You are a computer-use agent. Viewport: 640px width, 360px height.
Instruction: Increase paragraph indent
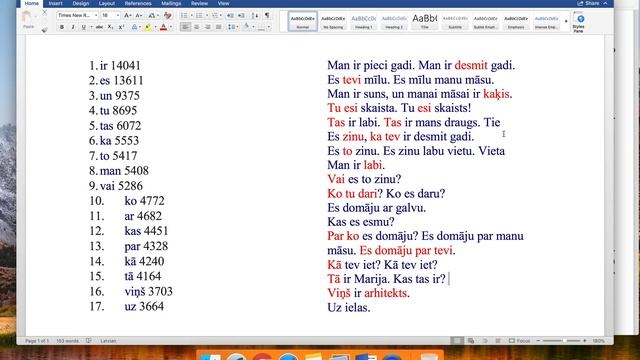click(241, 16)
